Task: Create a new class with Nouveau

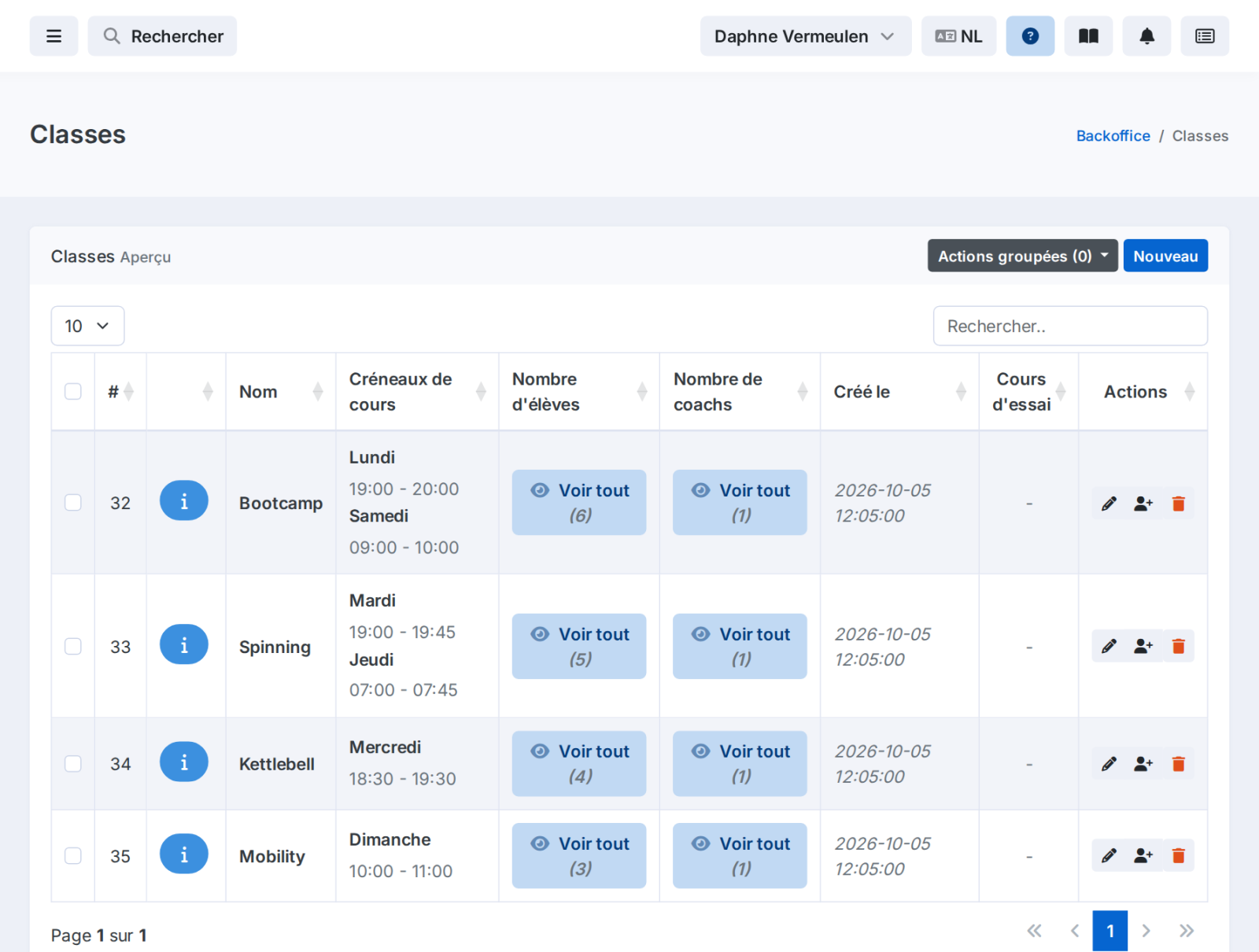Action: (x=1165, y=256)
